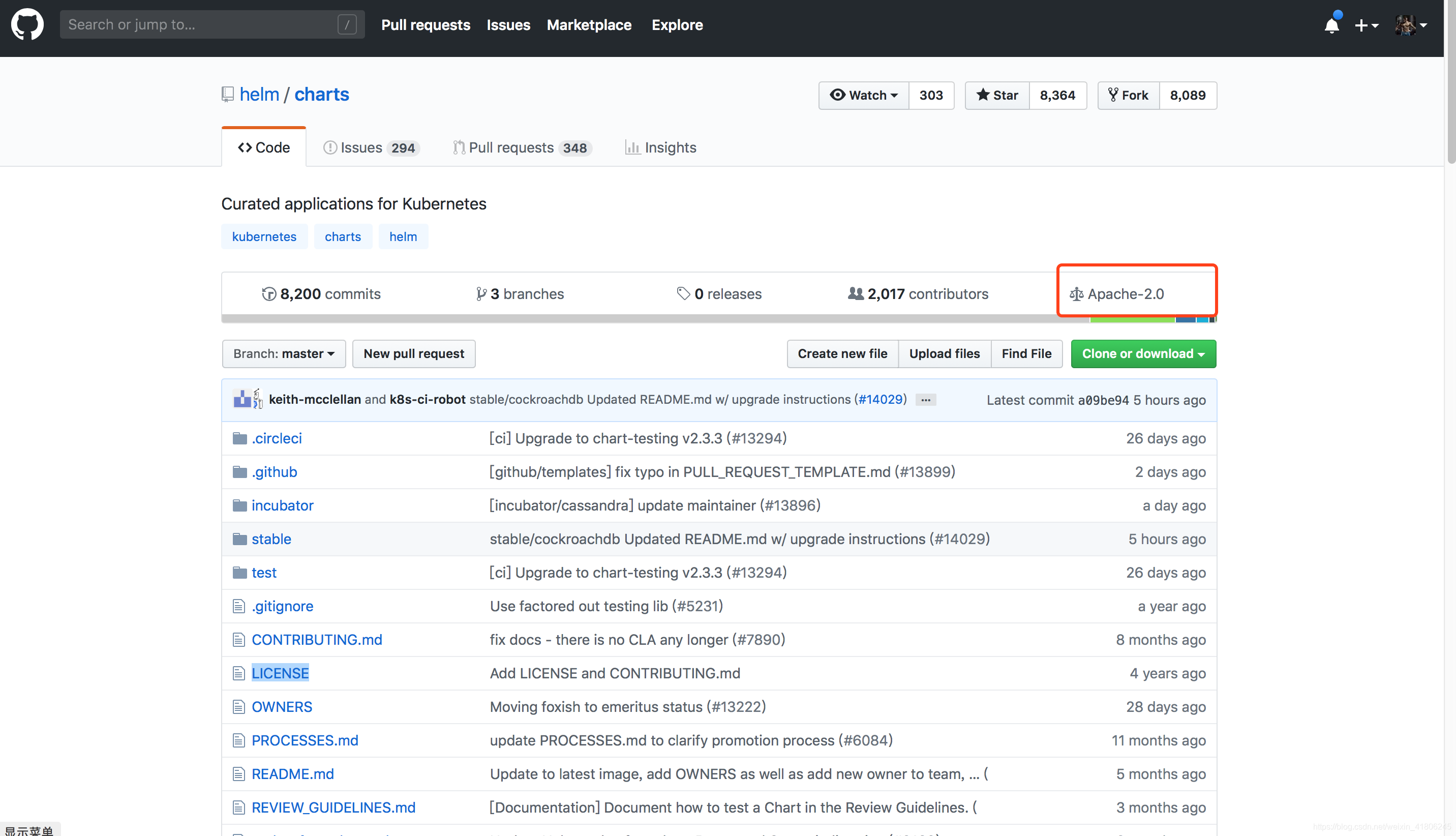This screenshot has height=836, width=1456.
Task: Open Explore in top navigation
Action: click(677, 25)
